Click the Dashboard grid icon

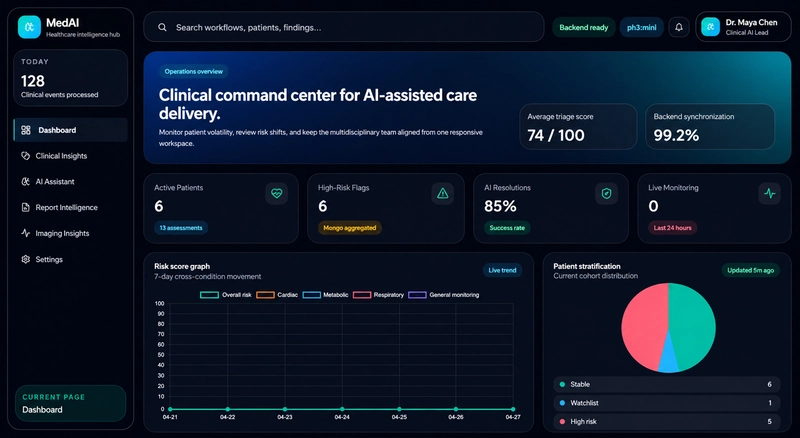26,130
